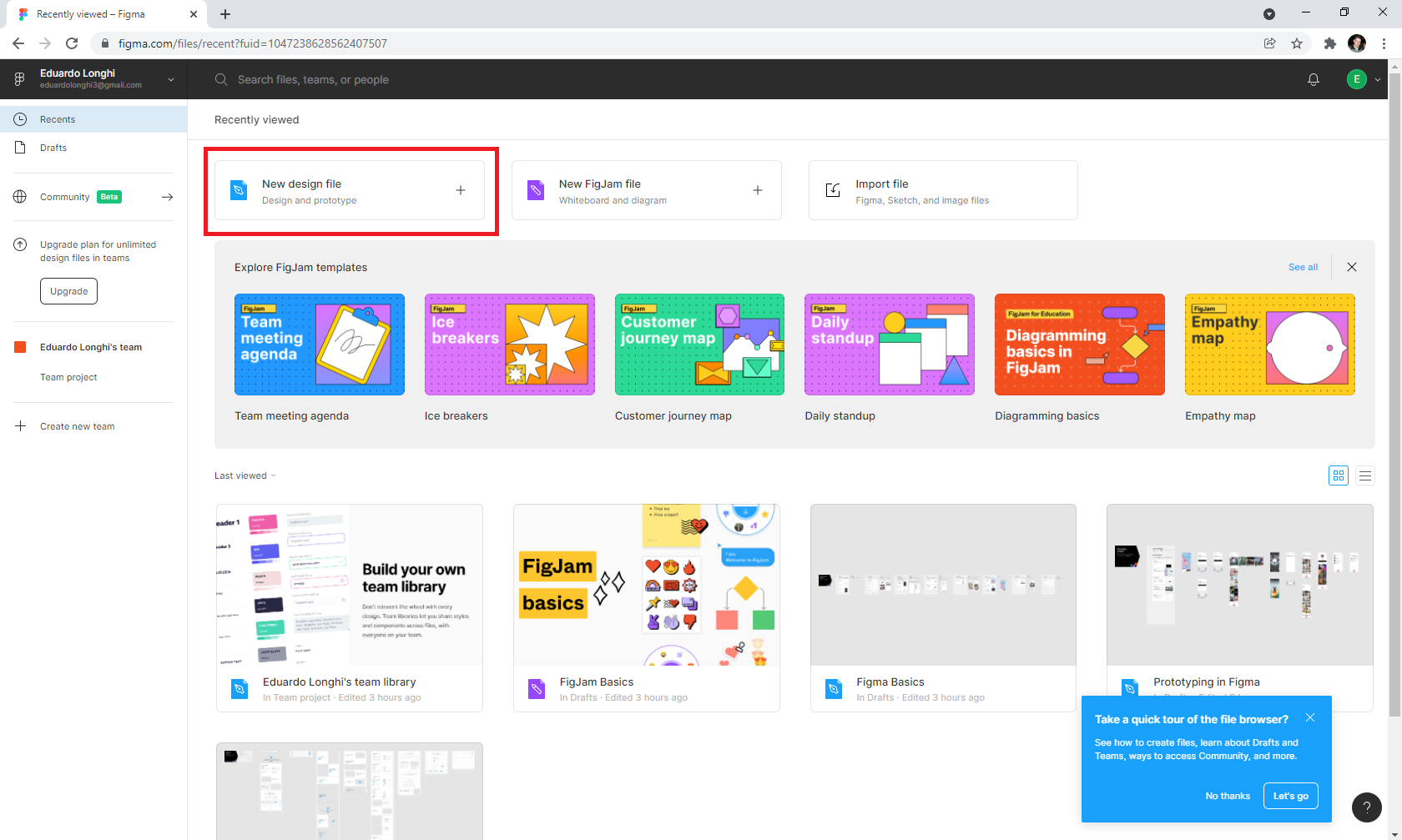The width and height of the screenshot is (1402, 840).
Task: Reload the page
Action: (72, 43)
